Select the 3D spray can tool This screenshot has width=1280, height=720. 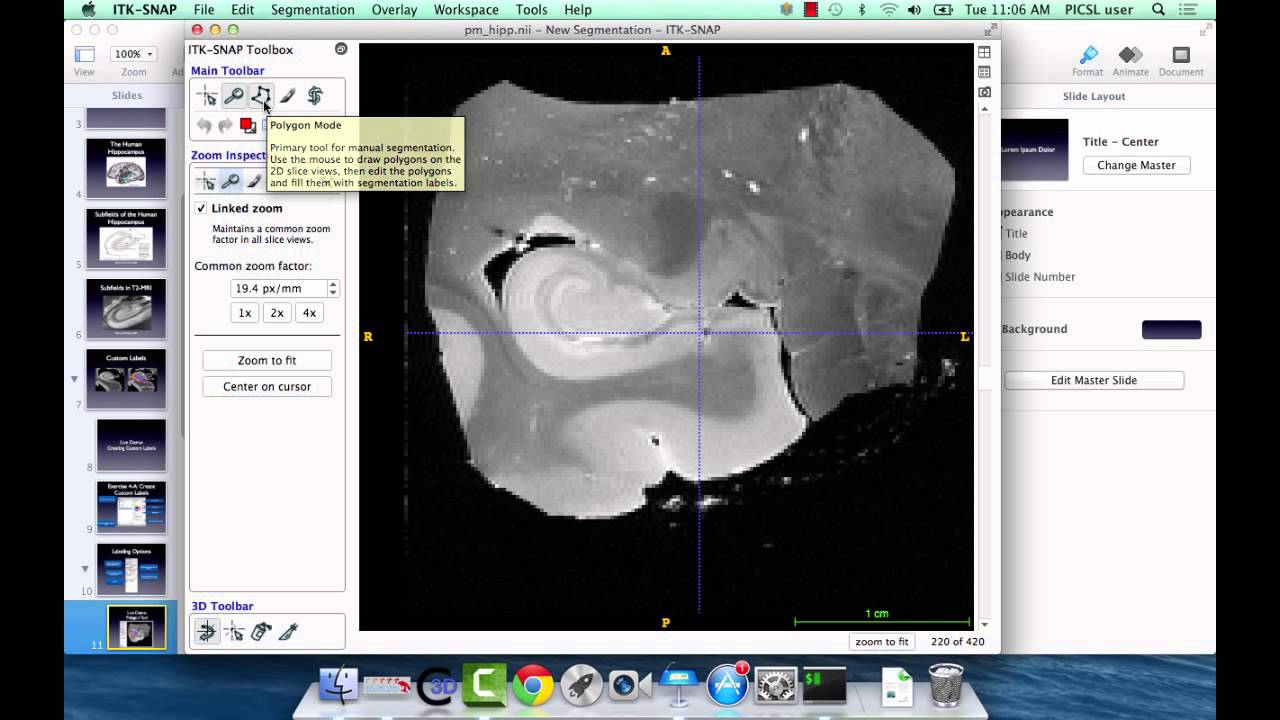click(x=261, y=631)
